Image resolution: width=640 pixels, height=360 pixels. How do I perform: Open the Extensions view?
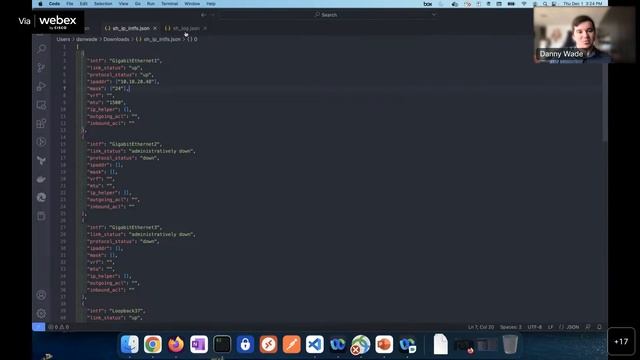41,124
